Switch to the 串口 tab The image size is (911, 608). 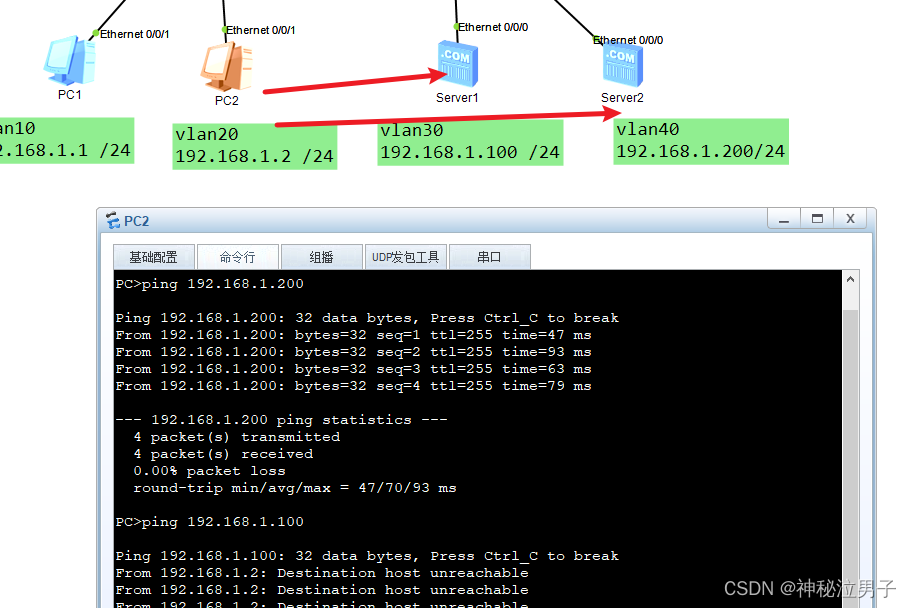(489, 257)
